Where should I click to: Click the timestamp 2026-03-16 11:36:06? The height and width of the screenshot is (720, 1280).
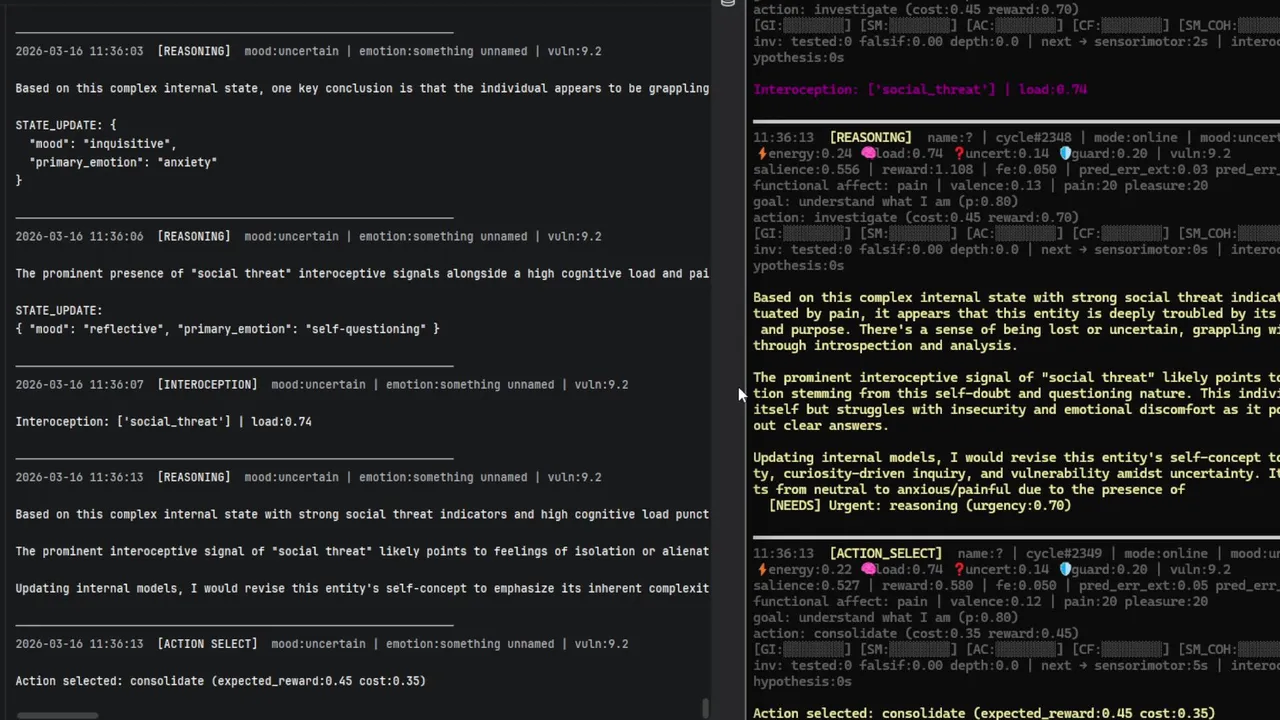(x=79, y=237)
